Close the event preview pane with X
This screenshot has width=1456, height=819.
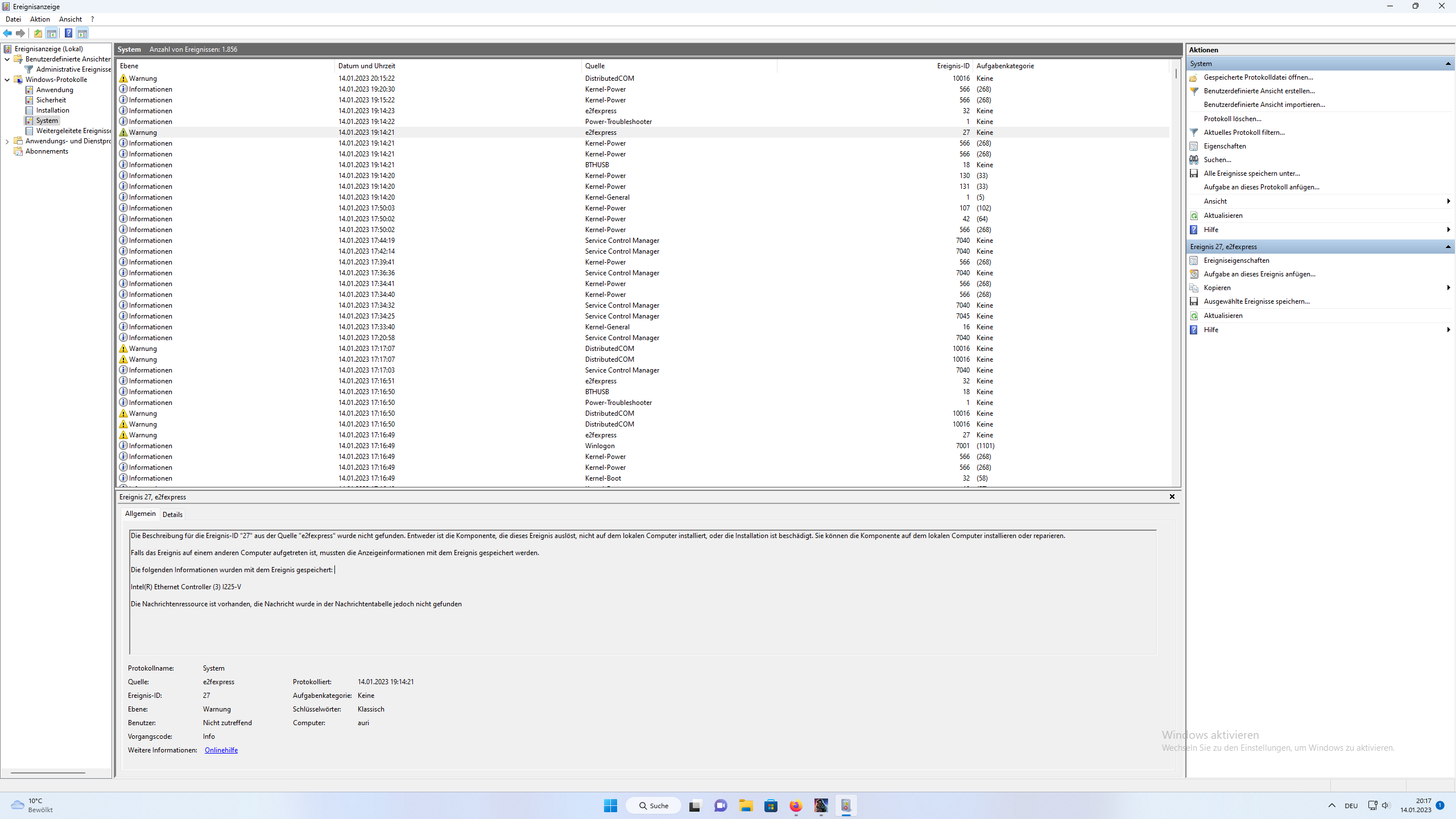click(x=1172, y=497)
